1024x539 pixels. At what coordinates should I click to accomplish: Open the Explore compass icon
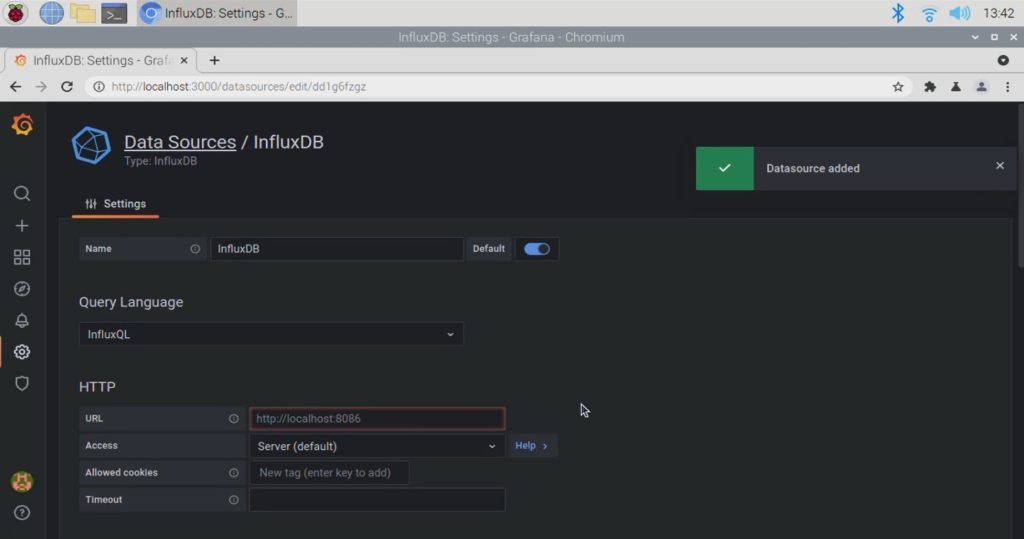[22, 289]
